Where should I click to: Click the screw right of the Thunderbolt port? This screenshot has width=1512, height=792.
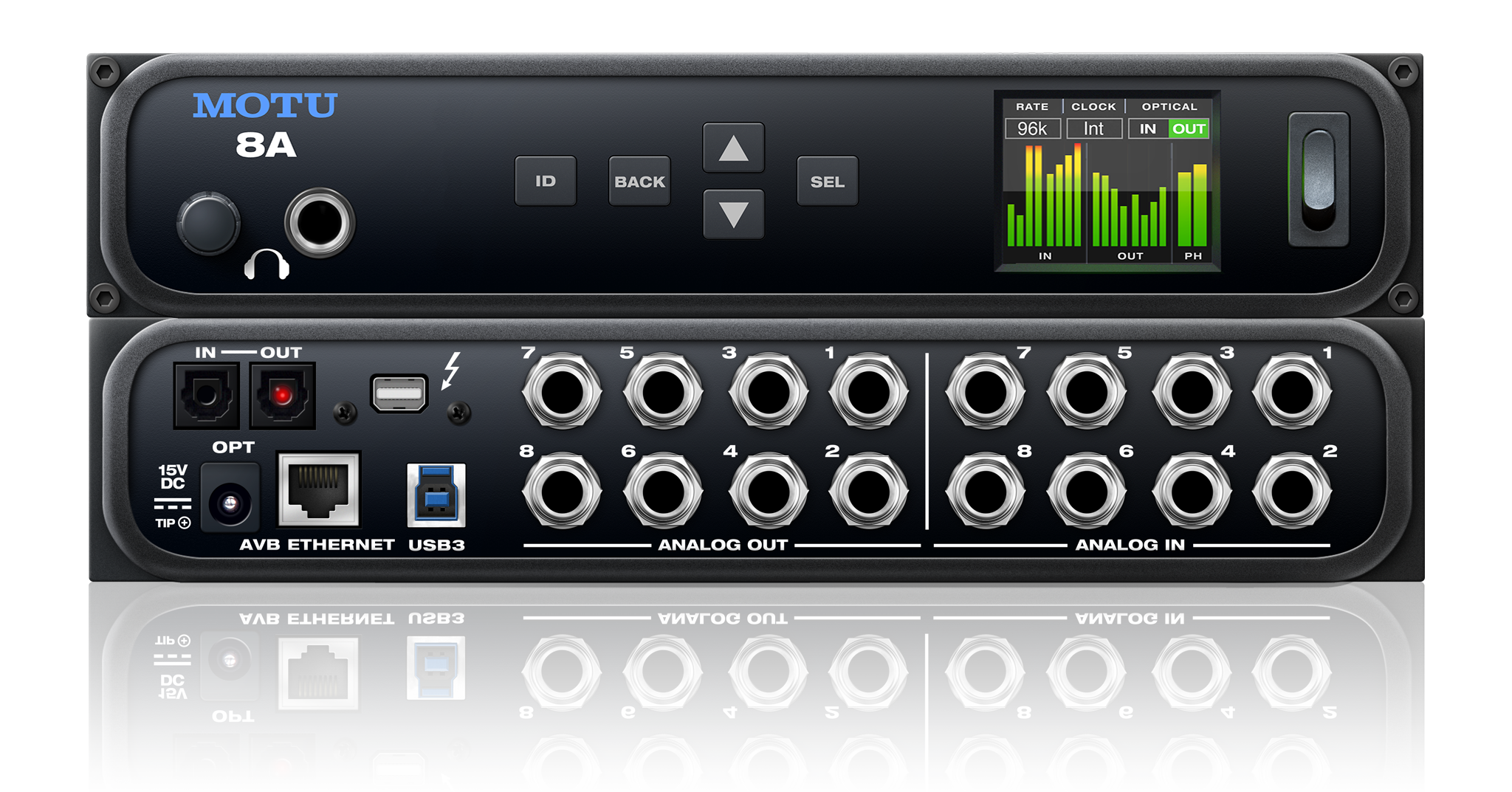[459, 413]
